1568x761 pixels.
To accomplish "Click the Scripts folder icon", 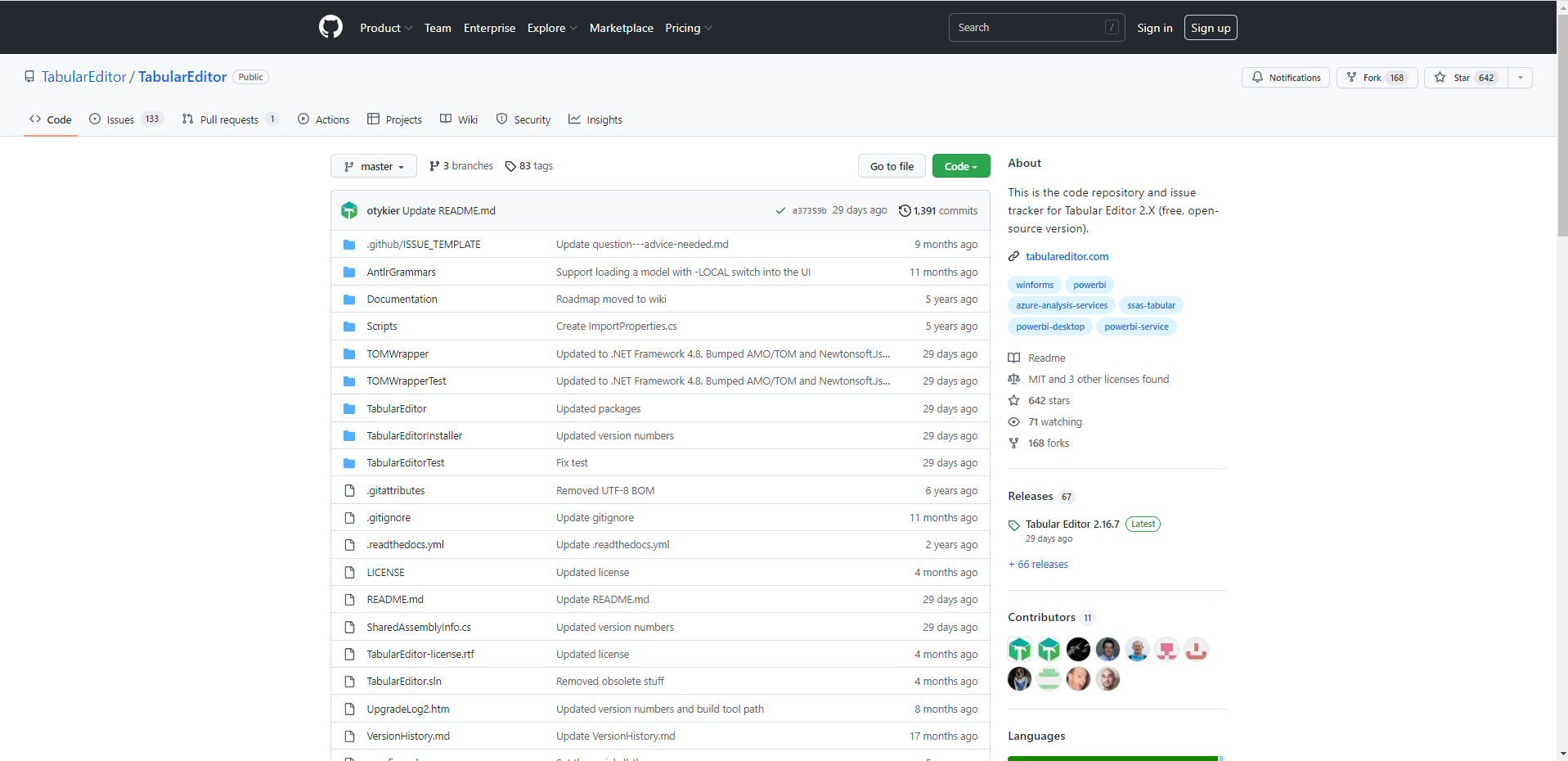I will point(349,326).
